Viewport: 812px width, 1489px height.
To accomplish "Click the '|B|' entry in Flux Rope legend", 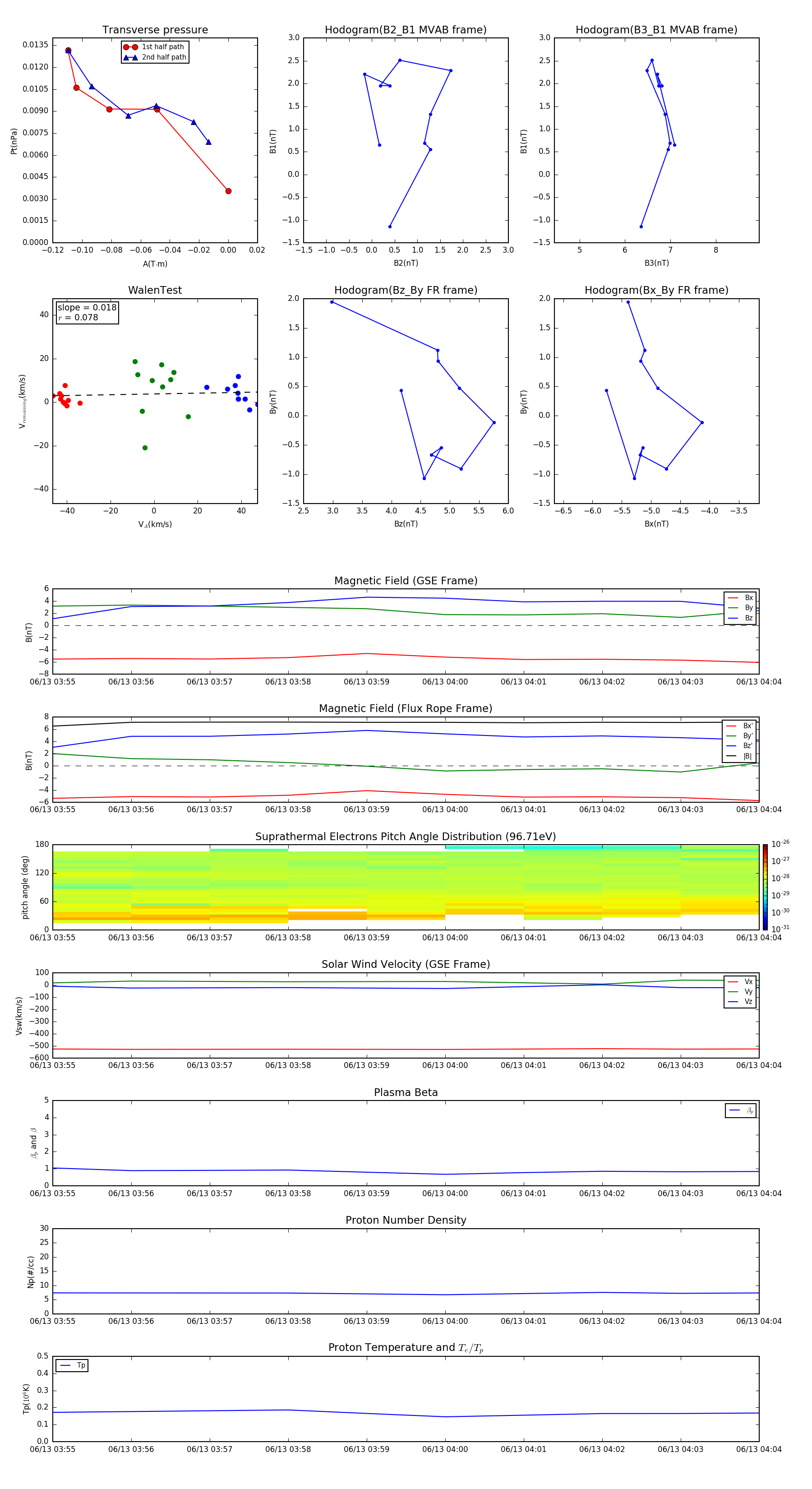I will [740, 756].
